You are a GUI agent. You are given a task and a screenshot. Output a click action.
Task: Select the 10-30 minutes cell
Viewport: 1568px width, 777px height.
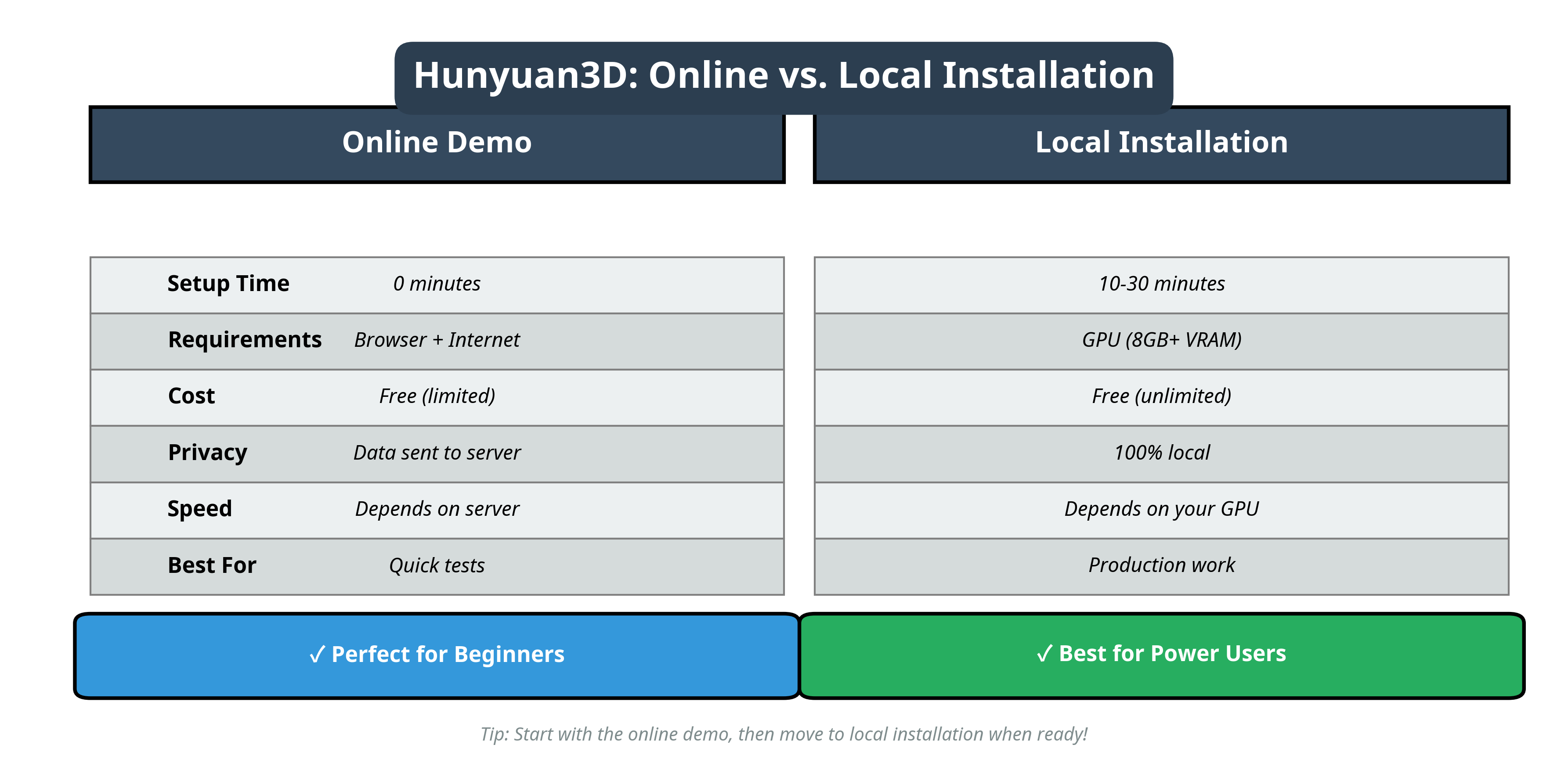pyautogui.click(x=1161, y=283)
